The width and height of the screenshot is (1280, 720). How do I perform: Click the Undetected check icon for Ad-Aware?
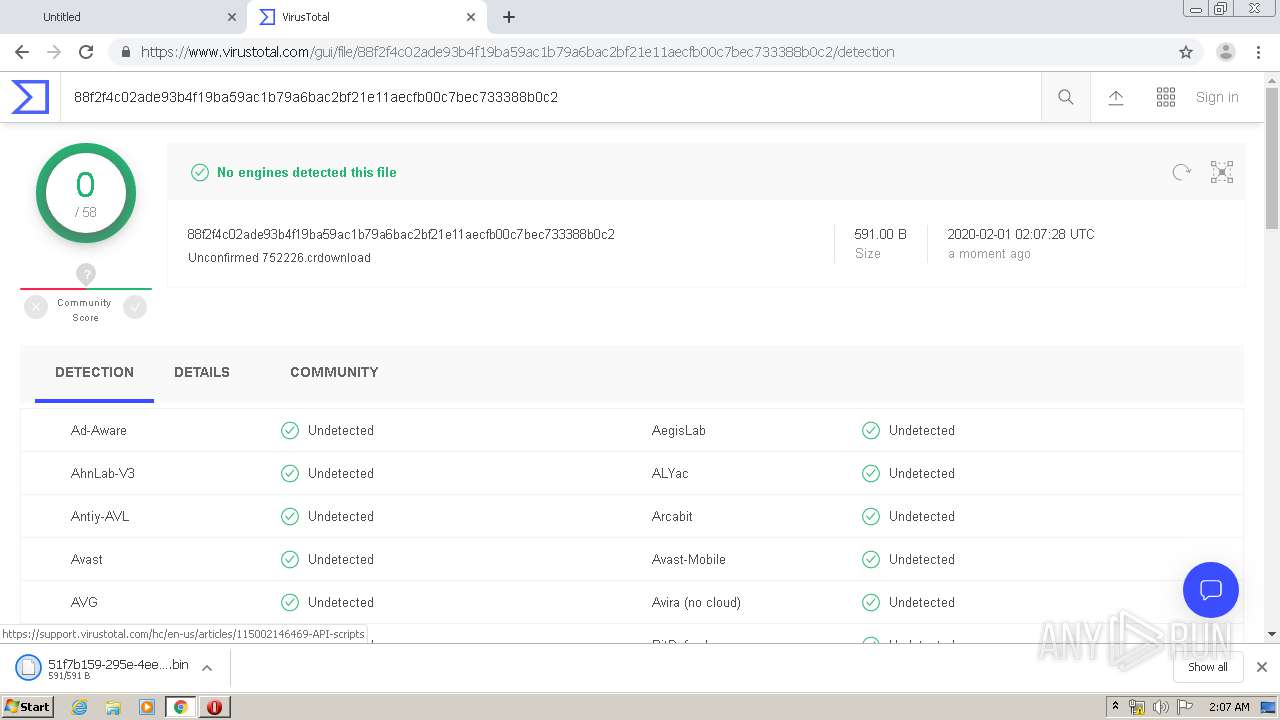[290, 430]
